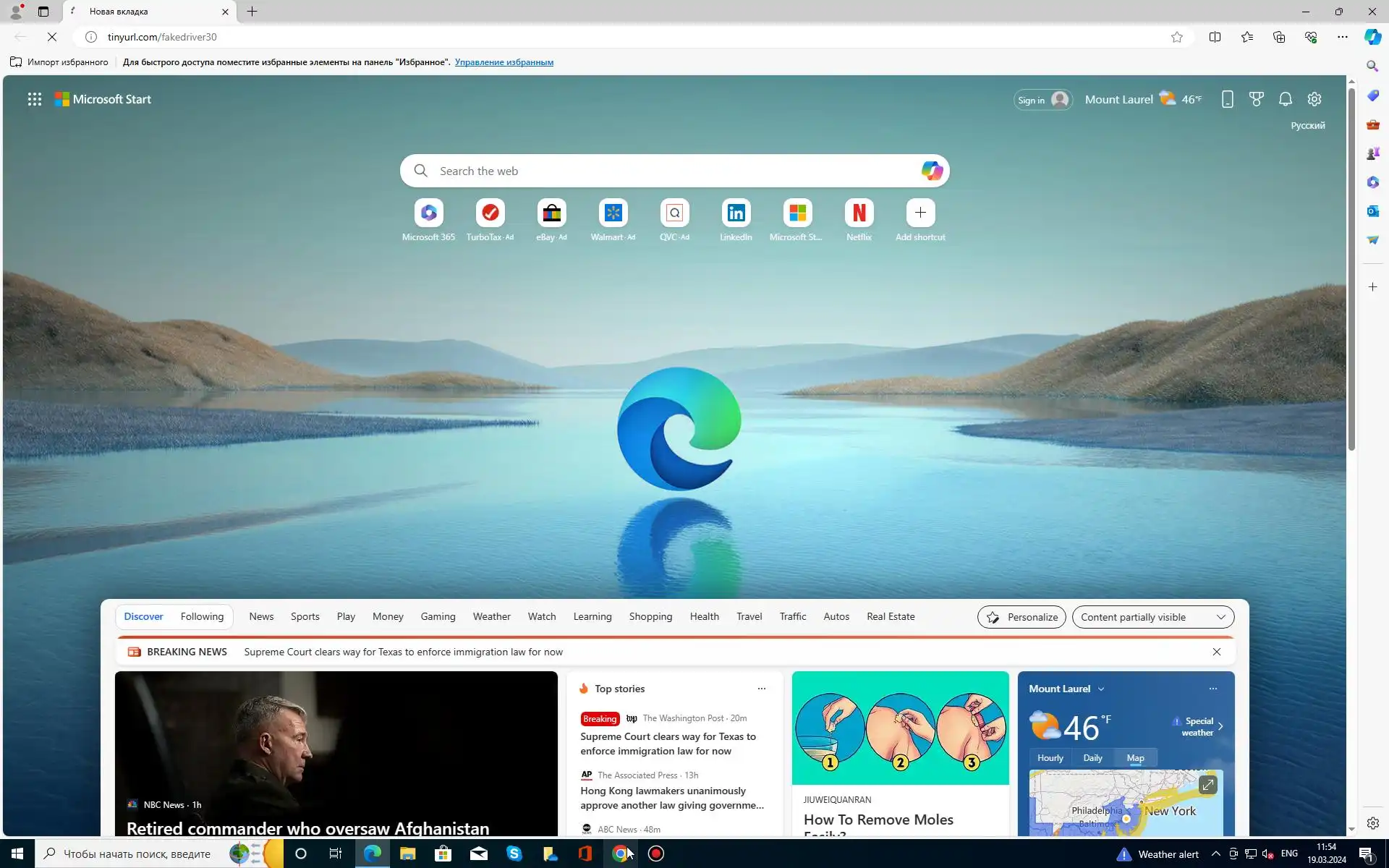Expand Mount Laurel location chevron
The width and height of the screenshot is (1389, 868).
pyautogui.click(x=1101, y=689)
